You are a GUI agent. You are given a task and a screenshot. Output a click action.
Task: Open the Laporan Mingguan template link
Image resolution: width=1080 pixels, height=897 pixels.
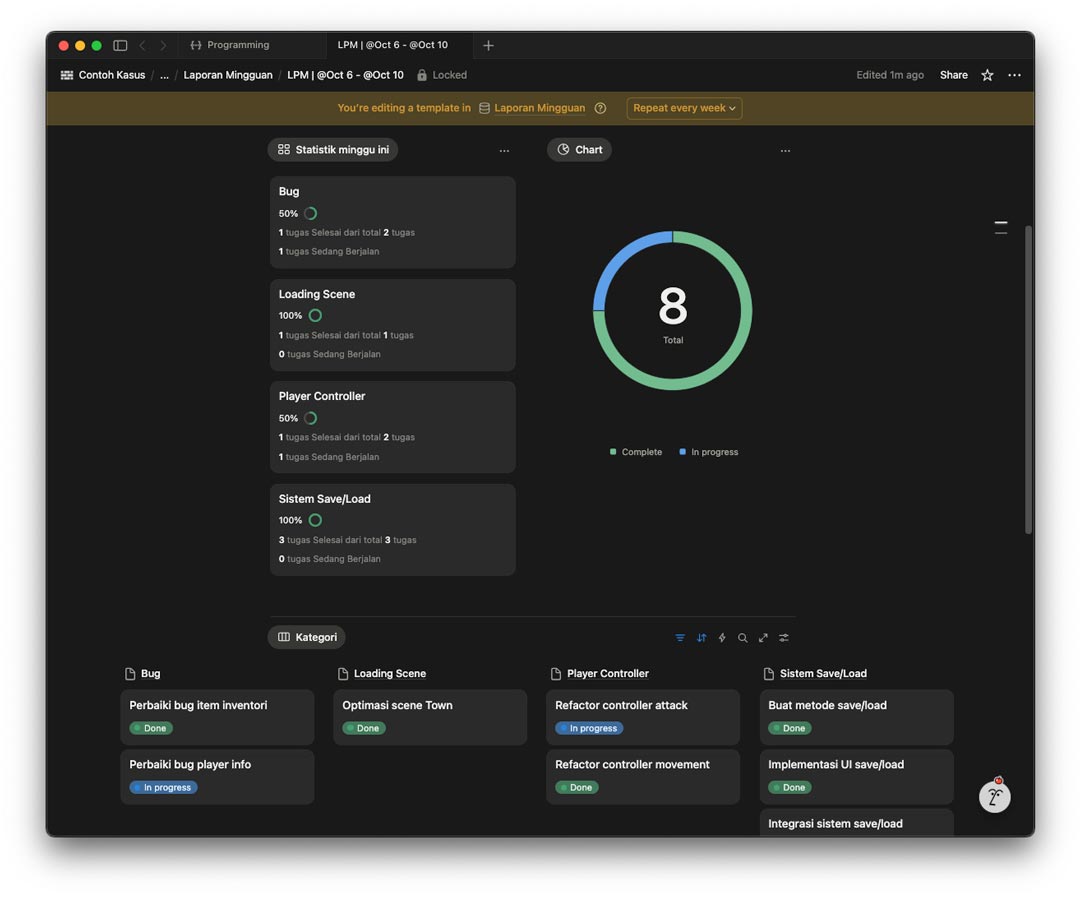(x=539, y=108)
